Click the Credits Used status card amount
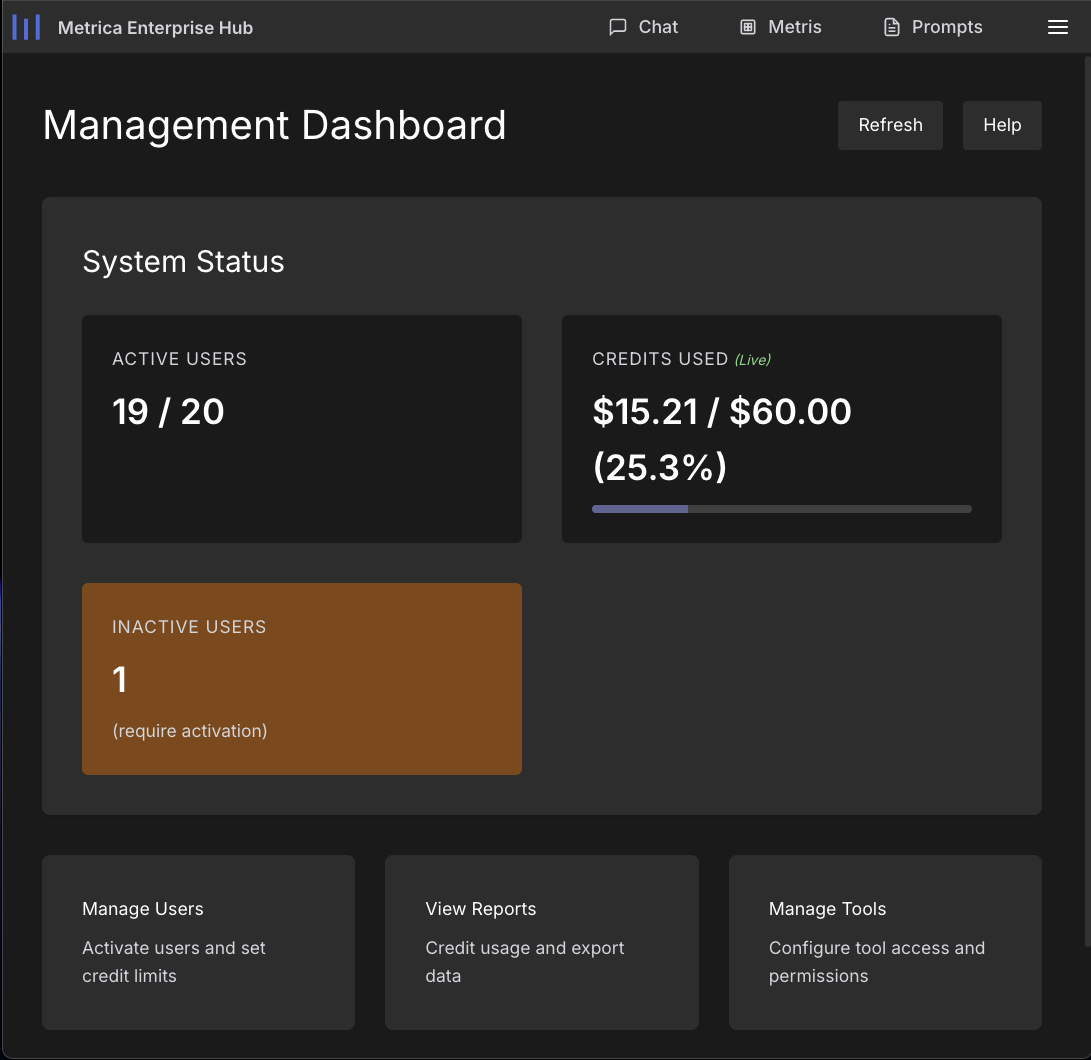 click(722, 411)
